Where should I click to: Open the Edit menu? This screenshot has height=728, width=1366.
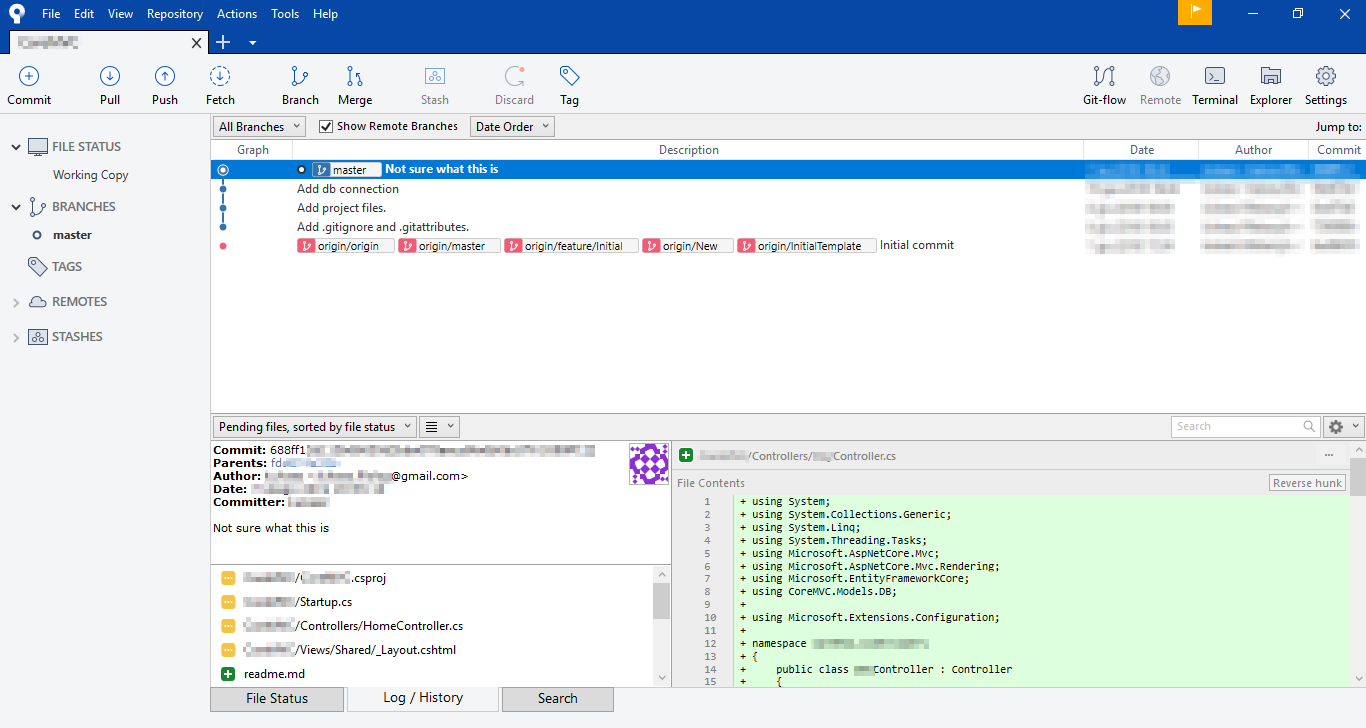coord(84,14)
